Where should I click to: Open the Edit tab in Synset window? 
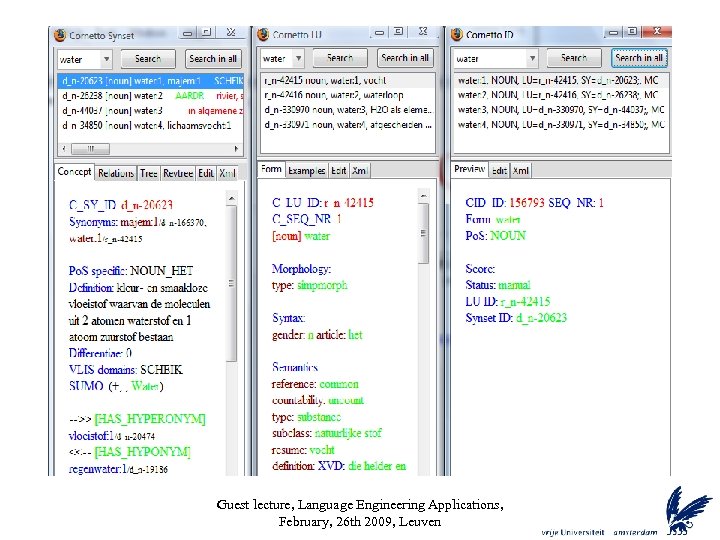(x=206, y=173)
